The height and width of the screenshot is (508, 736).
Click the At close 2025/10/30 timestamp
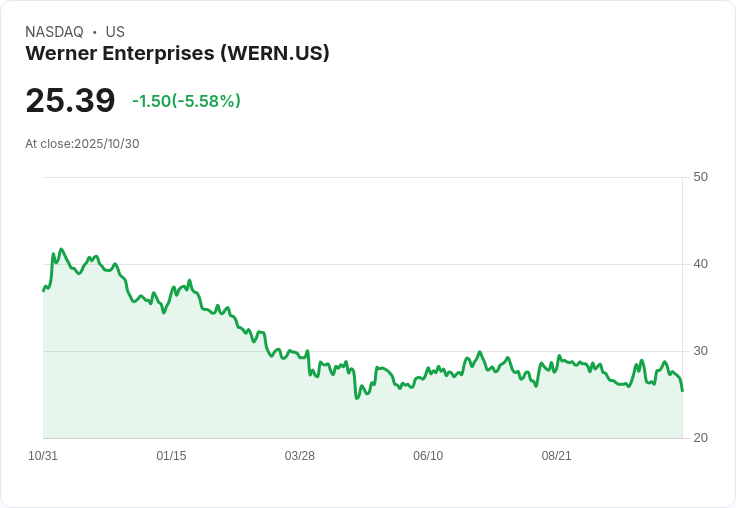pyautogui.click(x=82, y=143)
